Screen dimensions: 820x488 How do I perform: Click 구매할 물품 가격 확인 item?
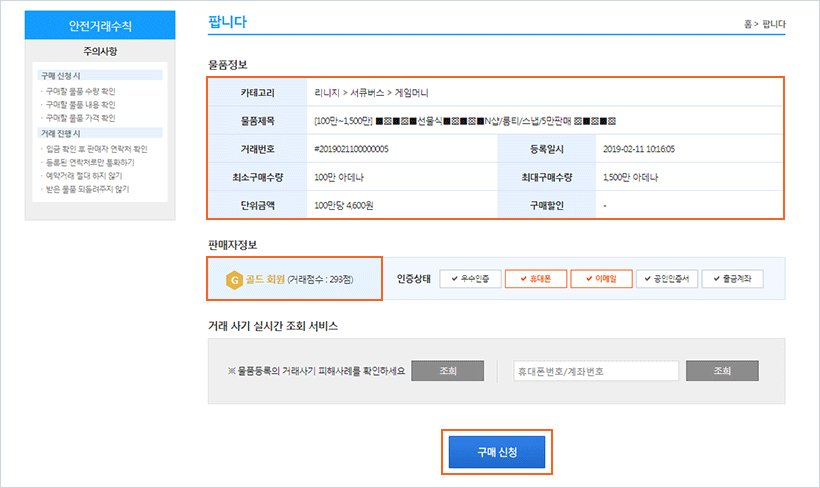click(x=80, y=118)
